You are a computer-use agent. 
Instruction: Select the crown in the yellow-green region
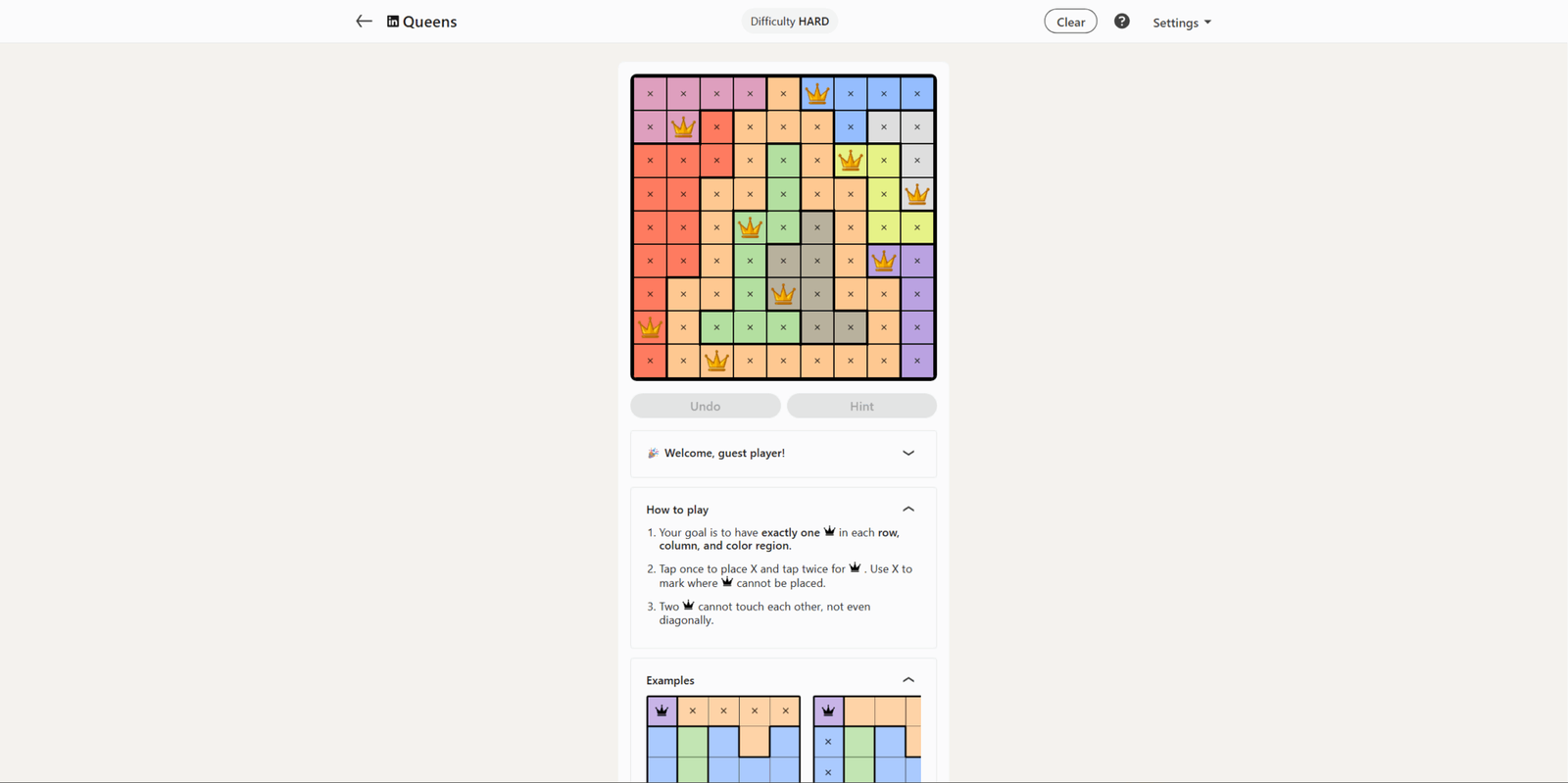point(850,160)
